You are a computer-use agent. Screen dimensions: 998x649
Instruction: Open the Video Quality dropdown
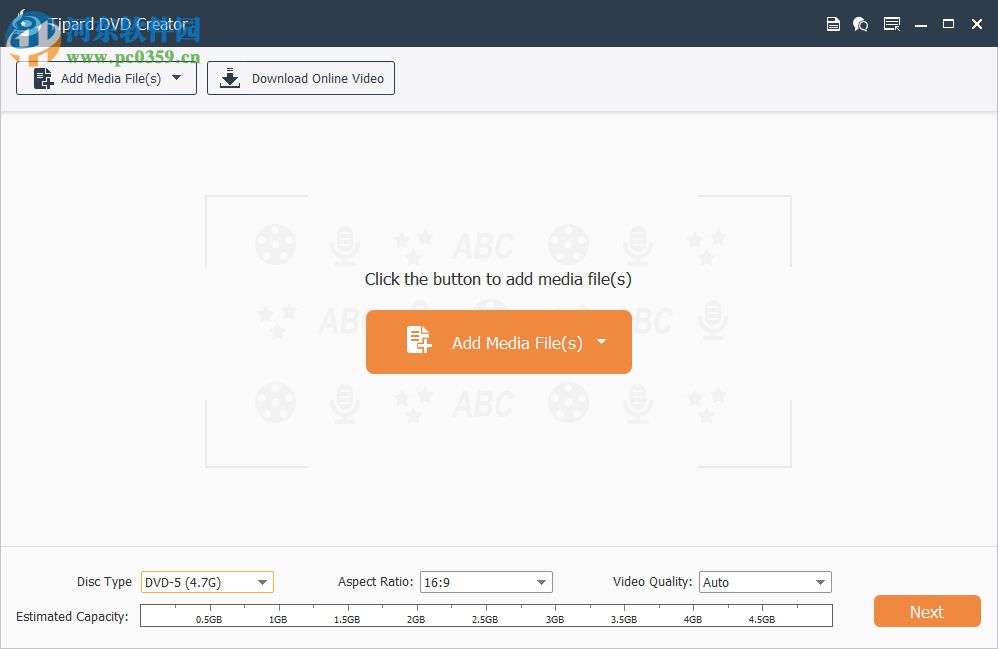click(x=819, y=582)
